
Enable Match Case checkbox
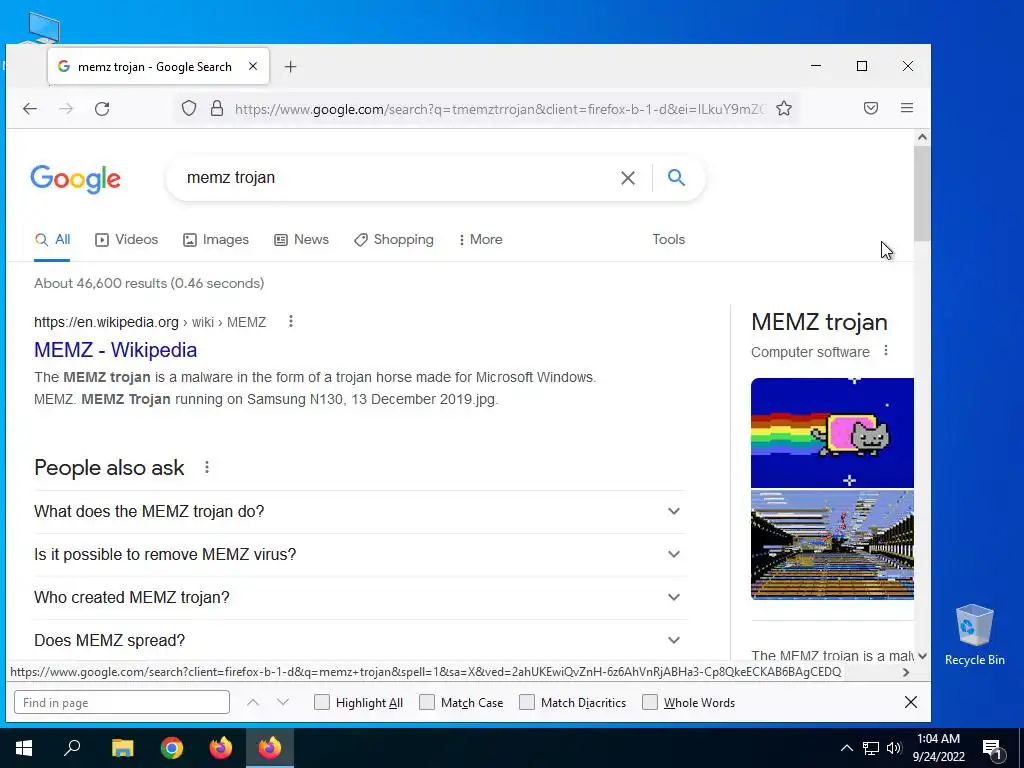pyautogui.click(x=426, y=702)
